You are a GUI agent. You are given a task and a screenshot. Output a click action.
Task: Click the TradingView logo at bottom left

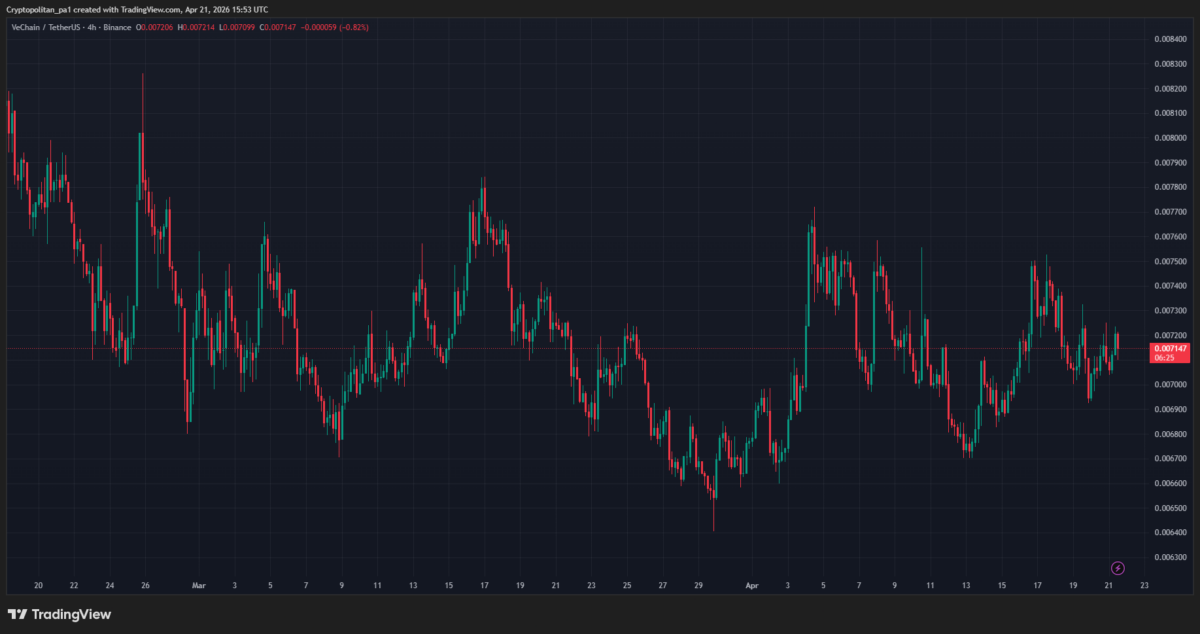tap(60, 614)
